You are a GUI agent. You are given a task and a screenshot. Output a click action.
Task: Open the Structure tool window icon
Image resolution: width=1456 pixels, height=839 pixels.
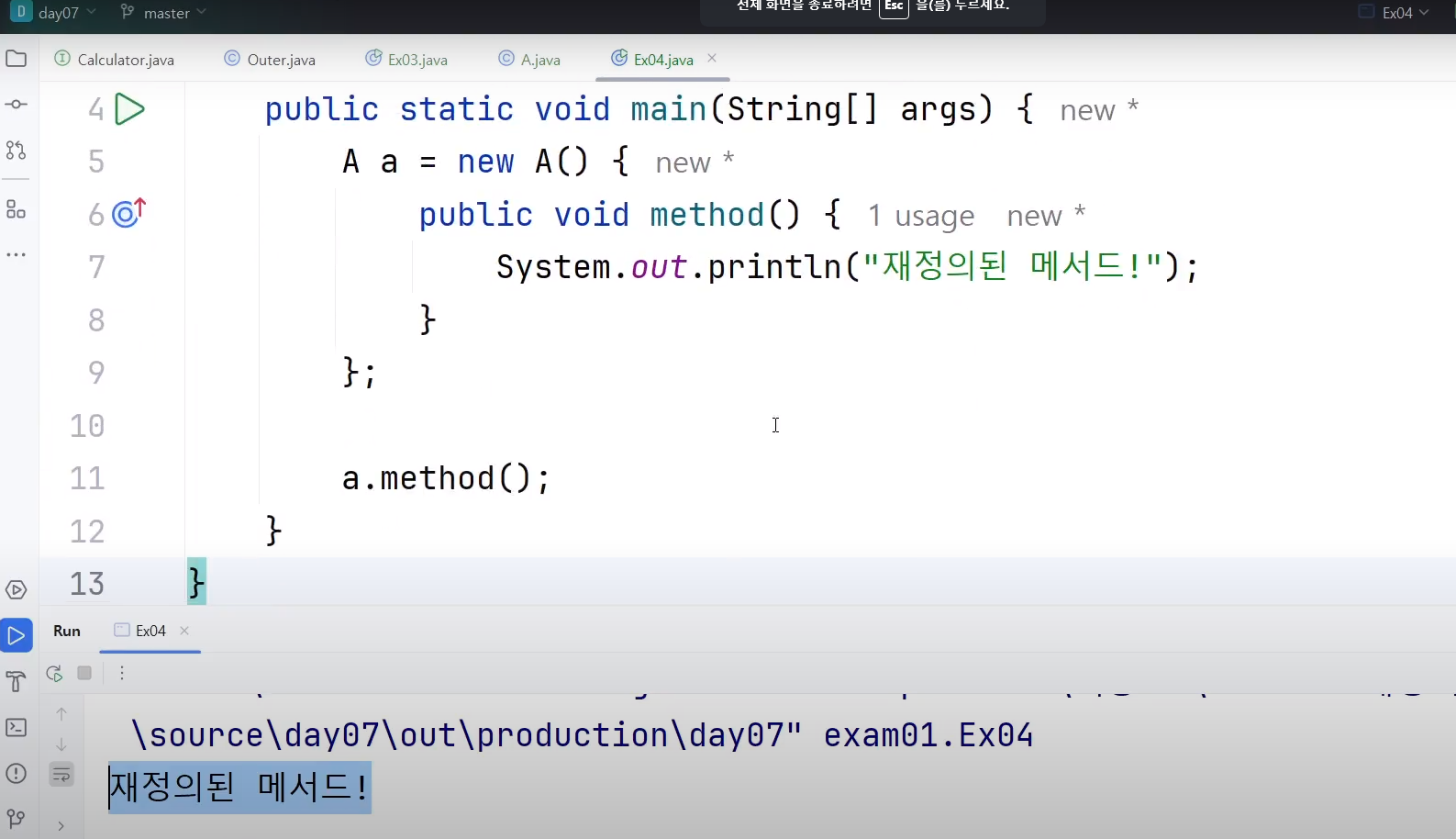pos(16,209)
